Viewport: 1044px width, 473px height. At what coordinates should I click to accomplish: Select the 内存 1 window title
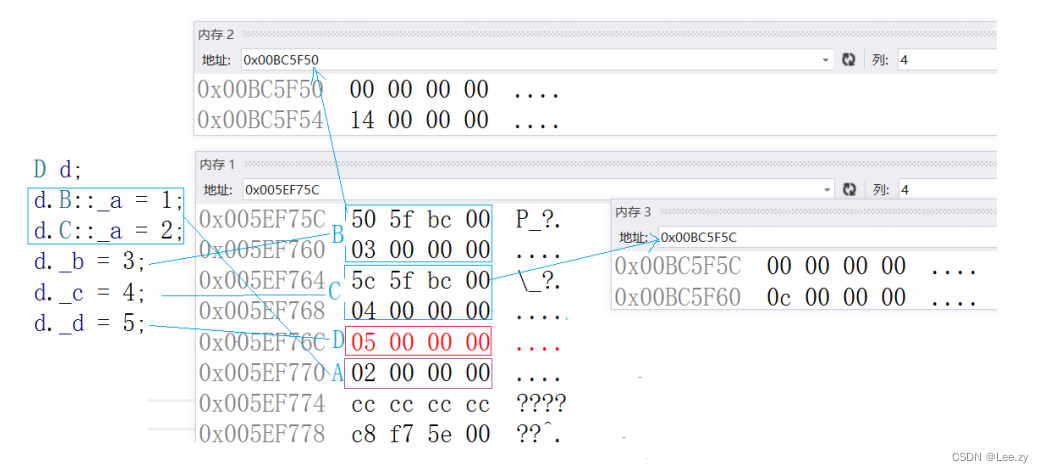pyautogui.click(x=217, y=164)
